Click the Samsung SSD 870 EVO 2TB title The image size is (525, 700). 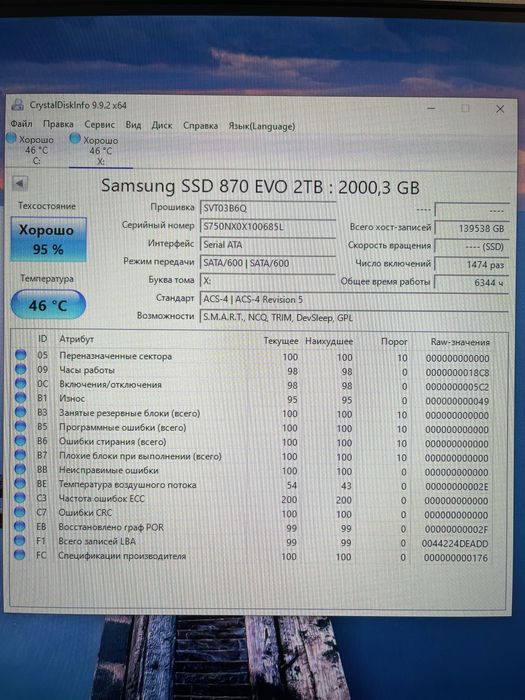coord(260,186)
